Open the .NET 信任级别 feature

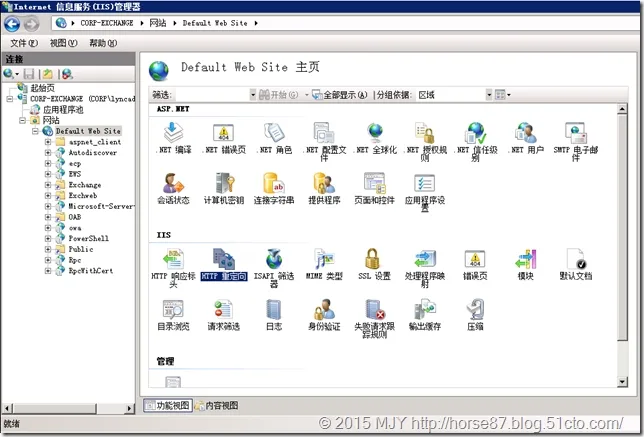click(475, 141)
